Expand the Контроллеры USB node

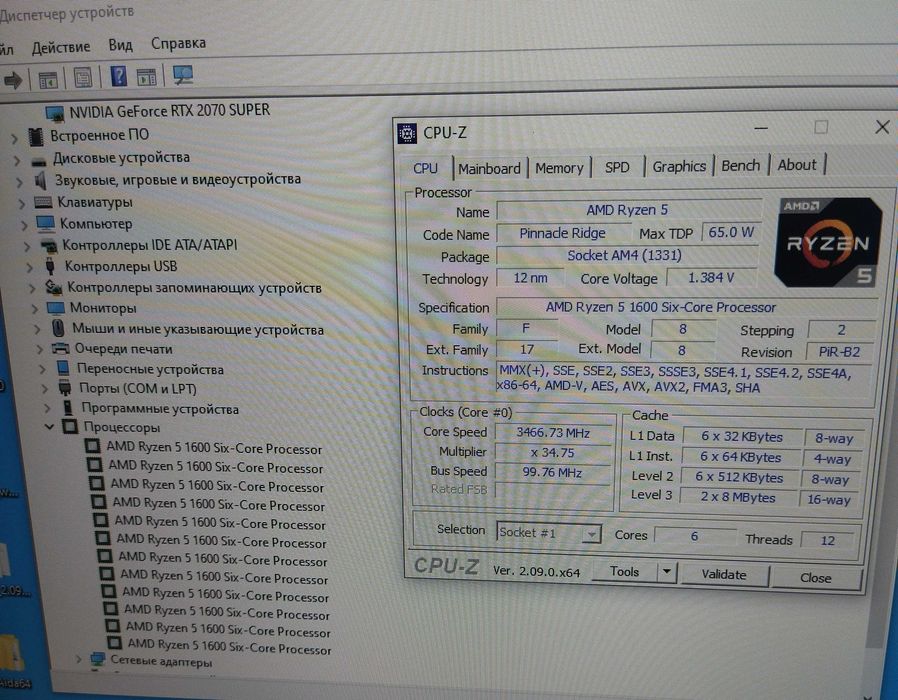pyautogui.click(x=29, y=267)
